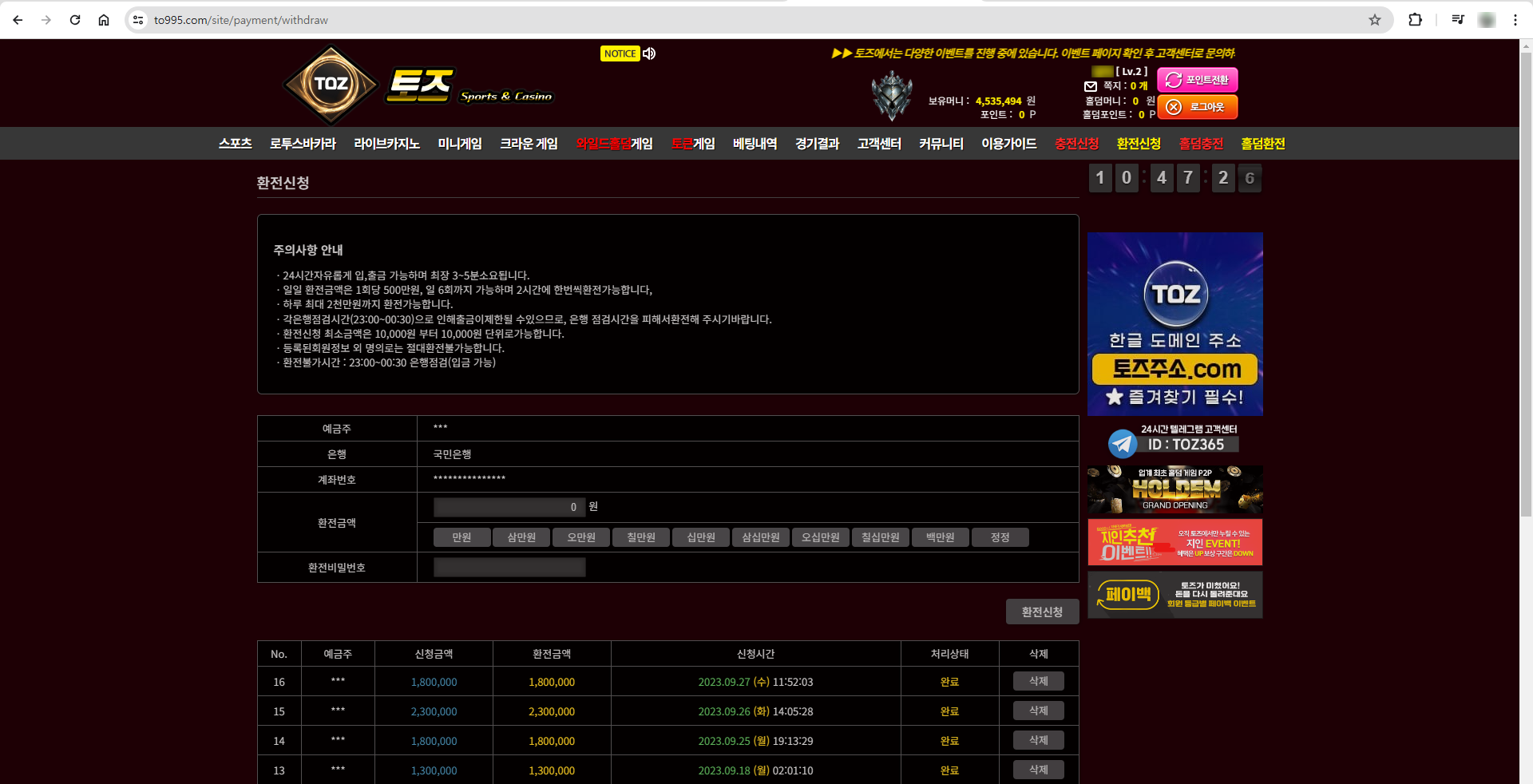Click the 포인트전환 button
The image size is (1533, 784).
click(x=1198, y=80)
